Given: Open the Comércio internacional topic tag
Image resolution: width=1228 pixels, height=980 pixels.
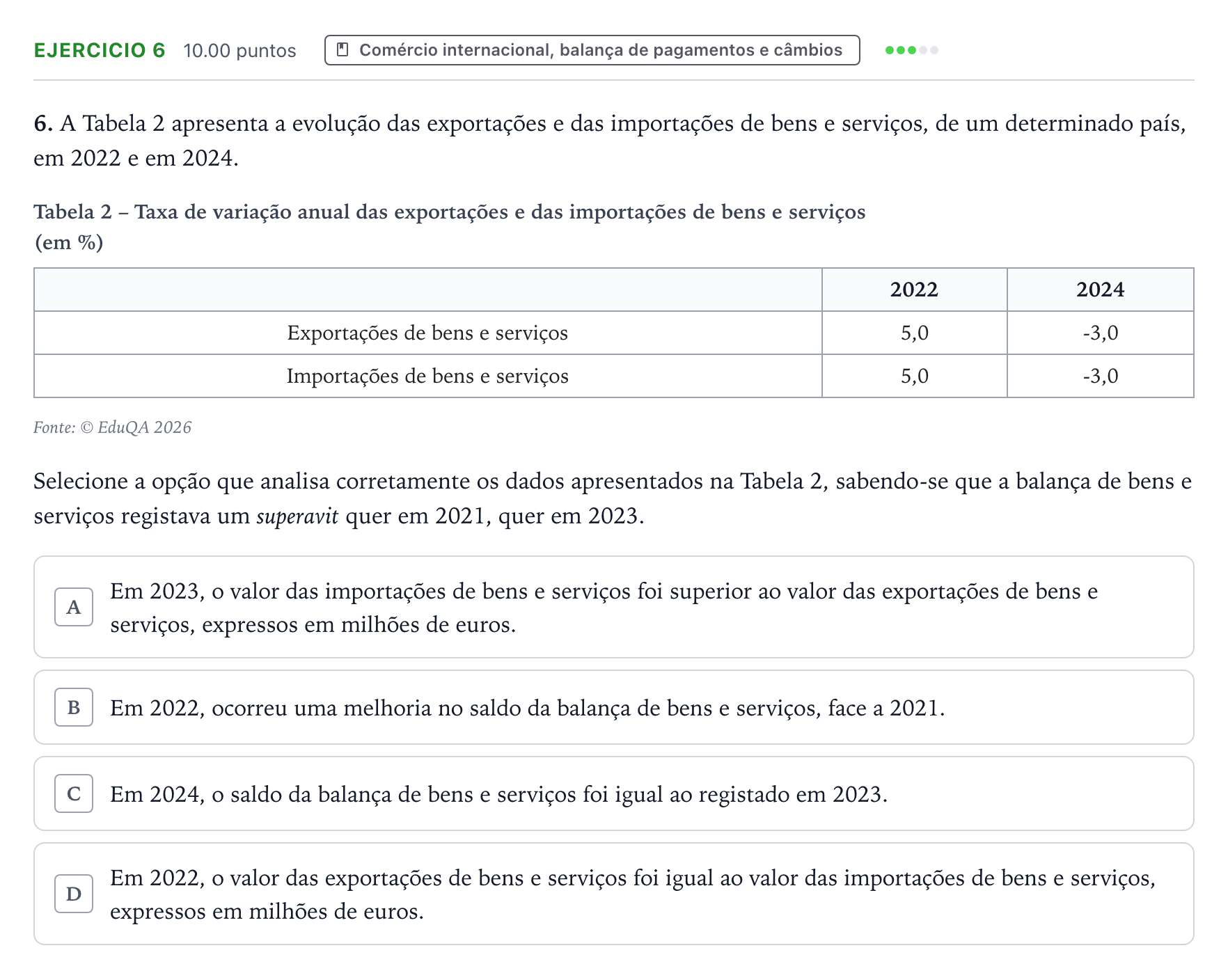Looking at the screenshot, I should tap(592, 50).
